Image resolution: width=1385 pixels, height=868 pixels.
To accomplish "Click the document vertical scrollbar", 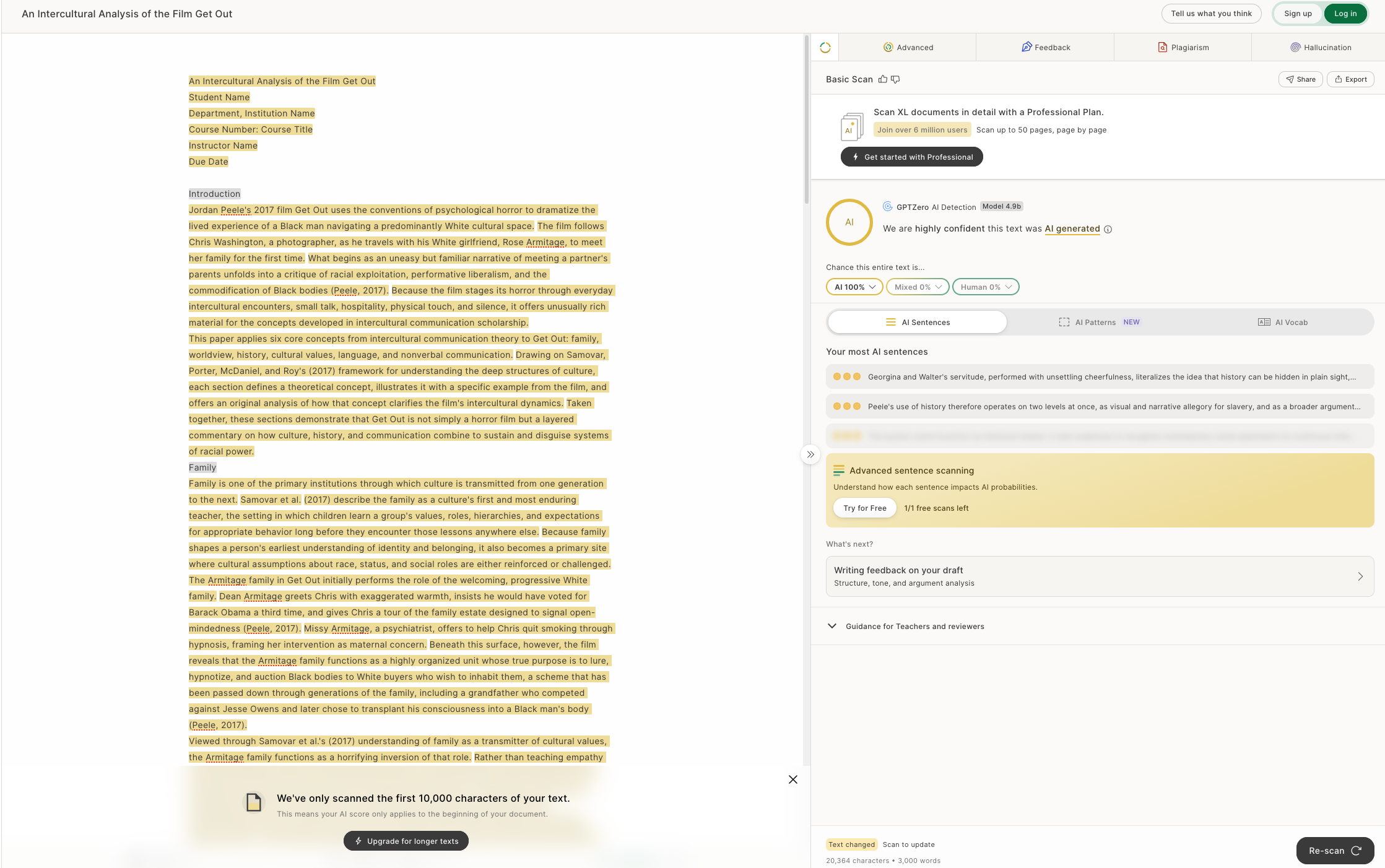I will click(807, 119).
